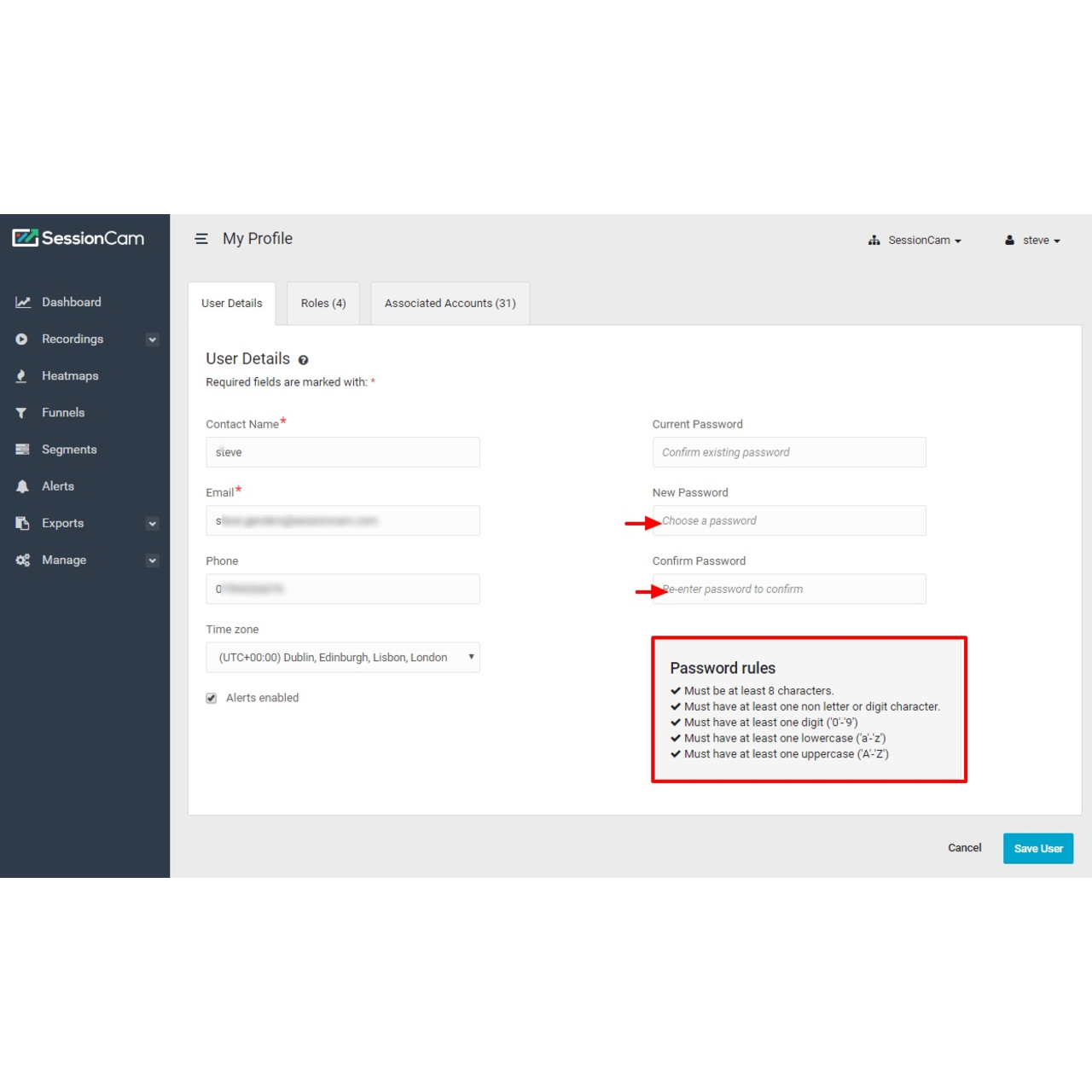Click the Segments icon in sidebar
Viewport: 1092px width, 1092px height.
pos(22,450)
